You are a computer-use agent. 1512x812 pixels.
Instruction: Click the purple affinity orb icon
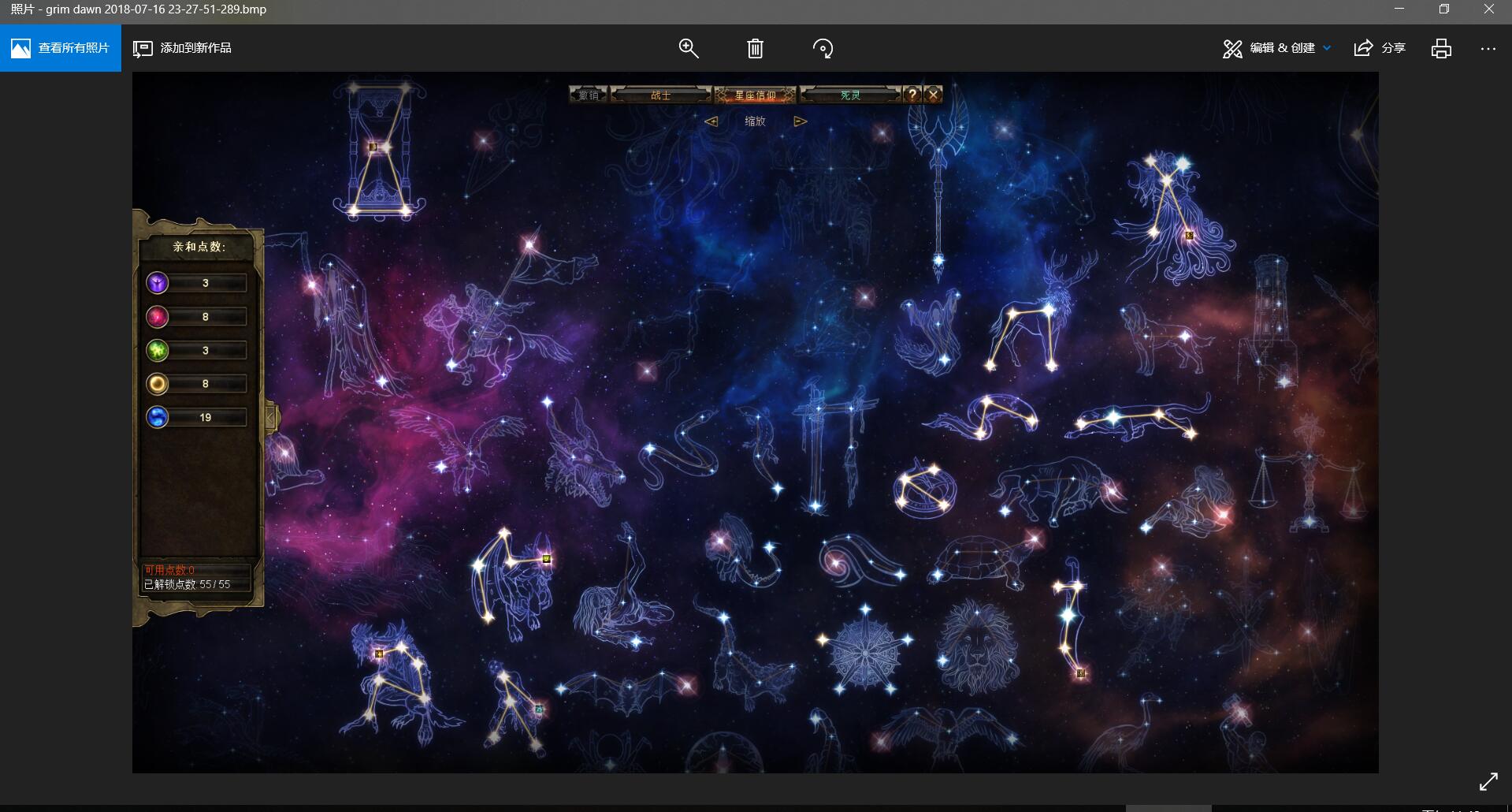click(158, 282)
